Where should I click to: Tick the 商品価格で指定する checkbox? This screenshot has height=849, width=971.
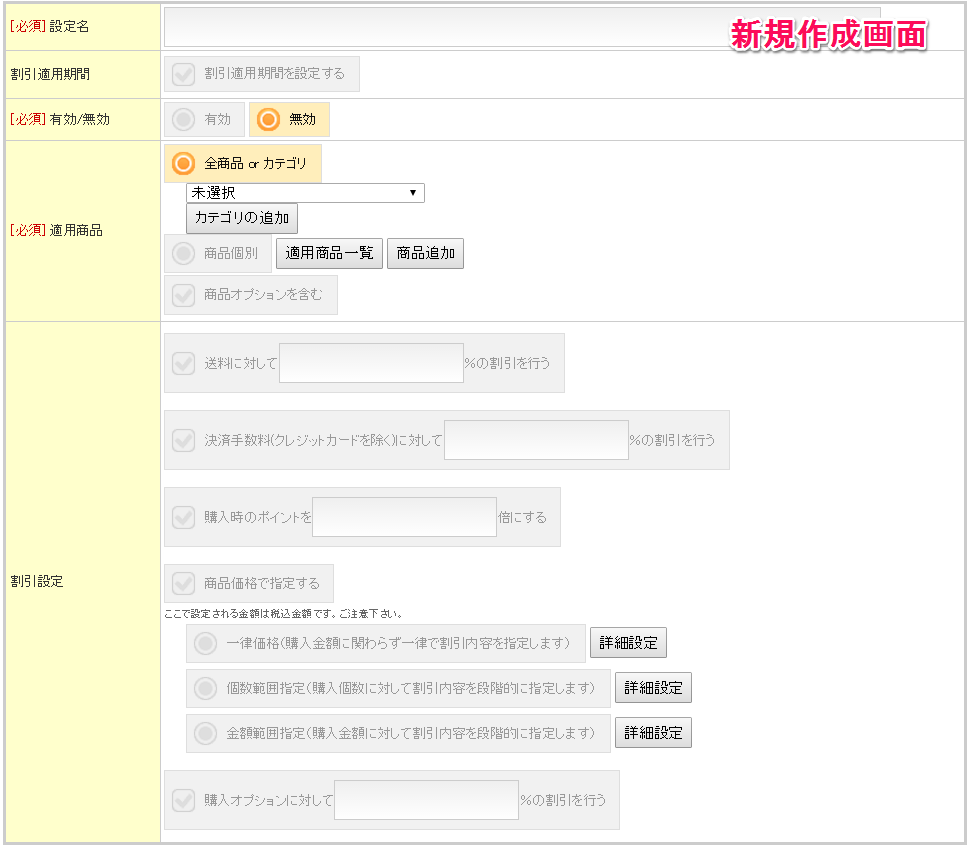tap(184, 583)
